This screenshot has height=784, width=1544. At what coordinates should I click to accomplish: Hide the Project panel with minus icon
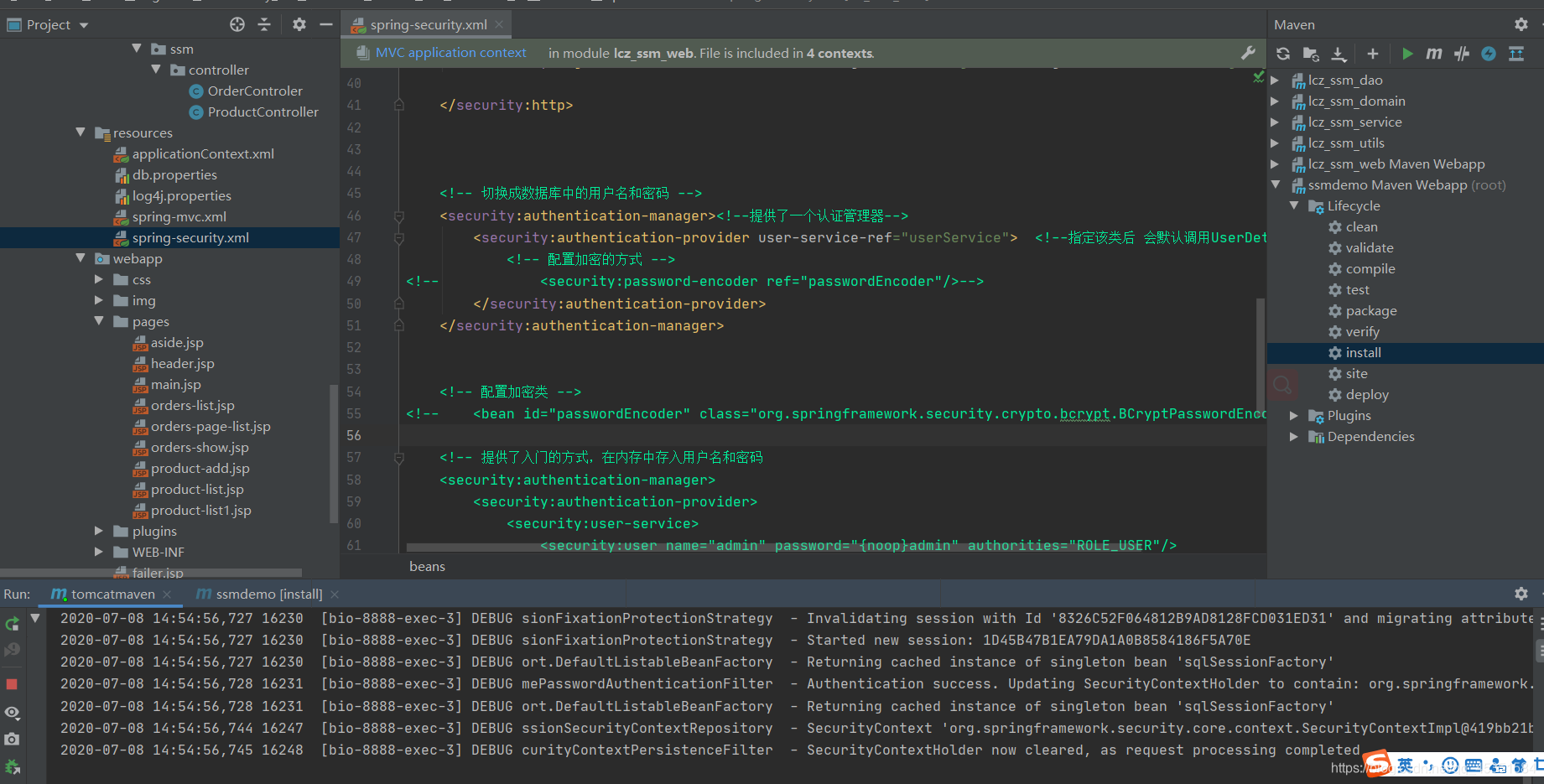[326, 24]
